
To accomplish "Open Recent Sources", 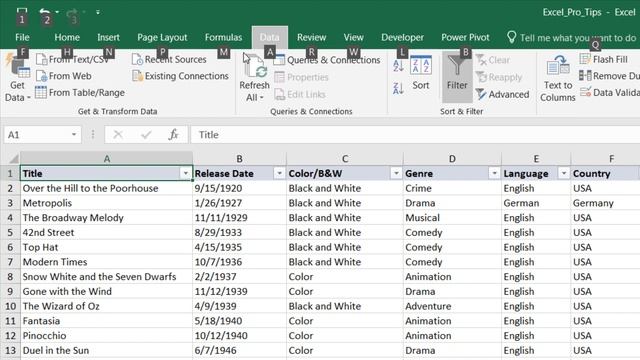I will coord(169,60).
